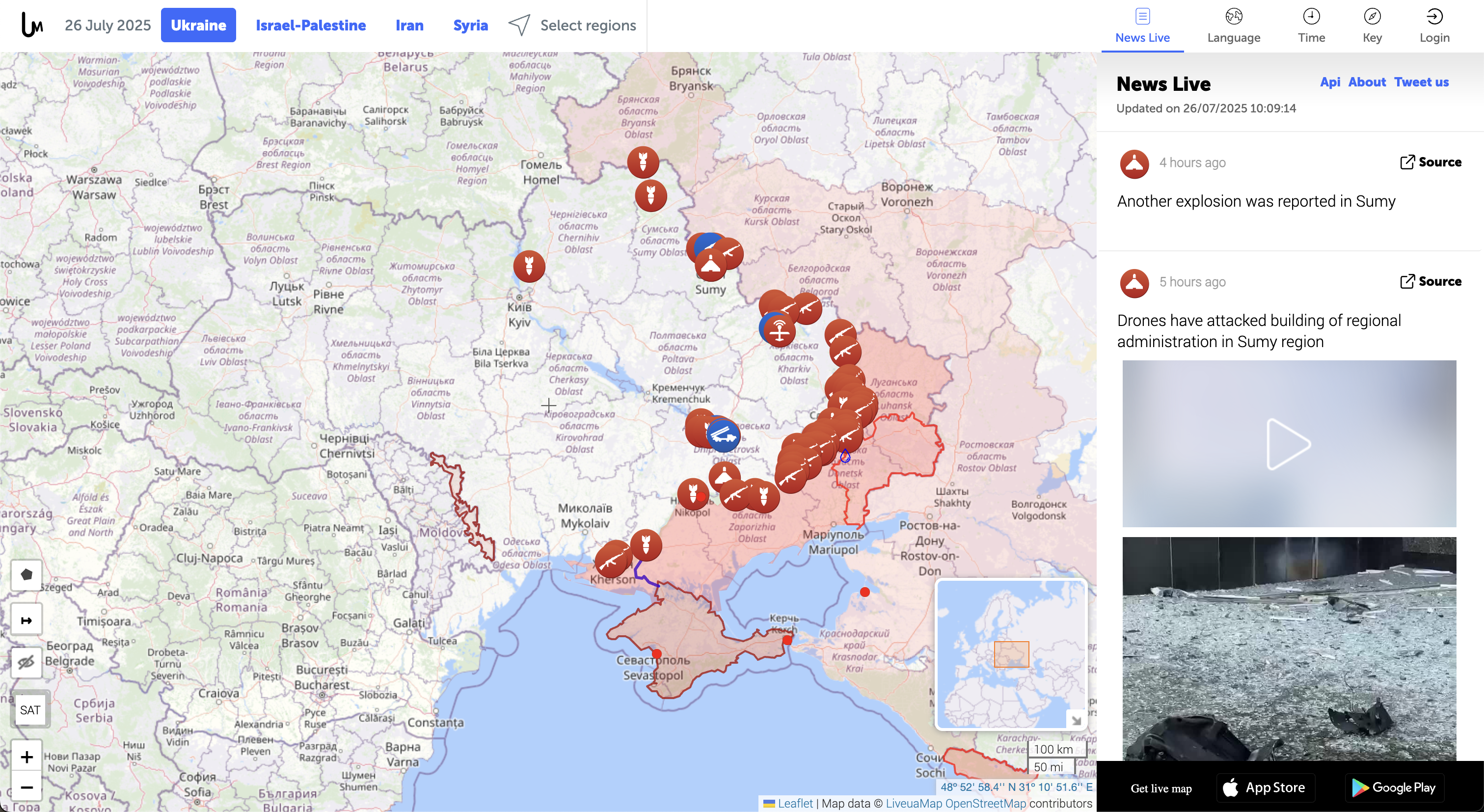Open the debris photo thumbnail
The height and width of the screenshot is (812, 1484).
pos(1289,649)
